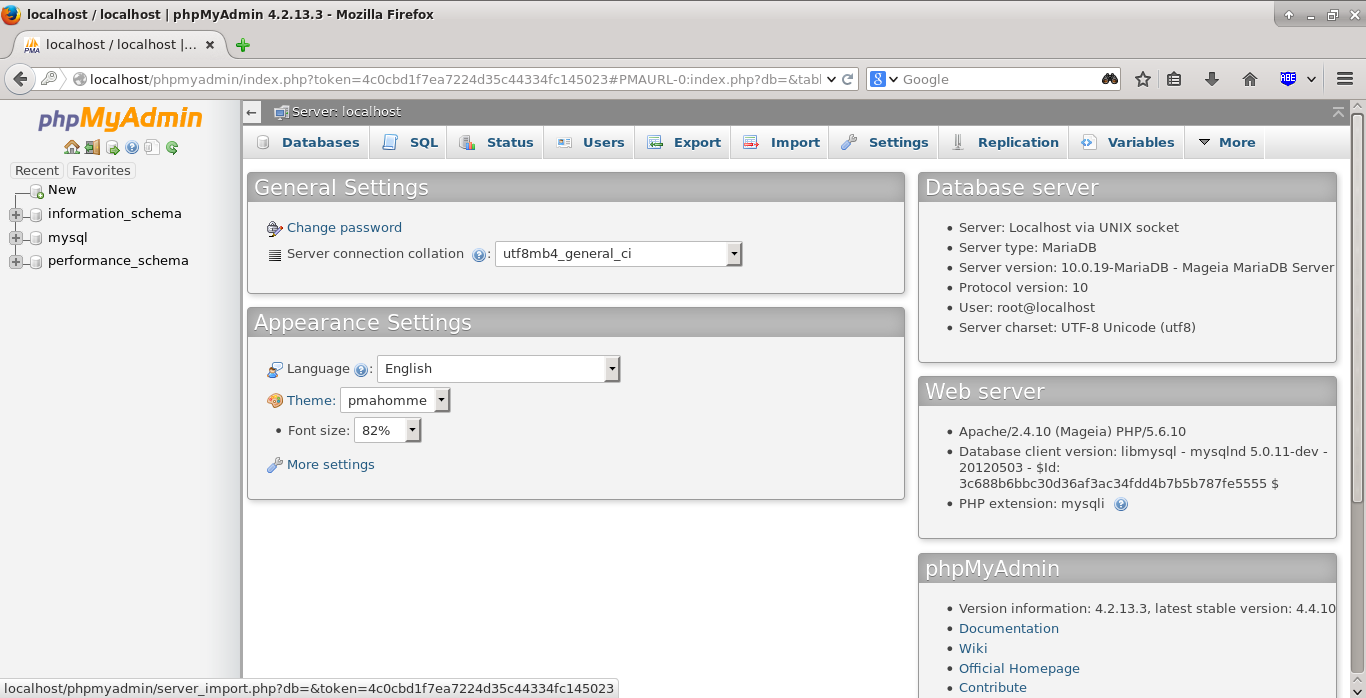The height and width of the screenshot is (698, 1366).
Task: Go to the Users tab
Action: [x=590, y=143]
